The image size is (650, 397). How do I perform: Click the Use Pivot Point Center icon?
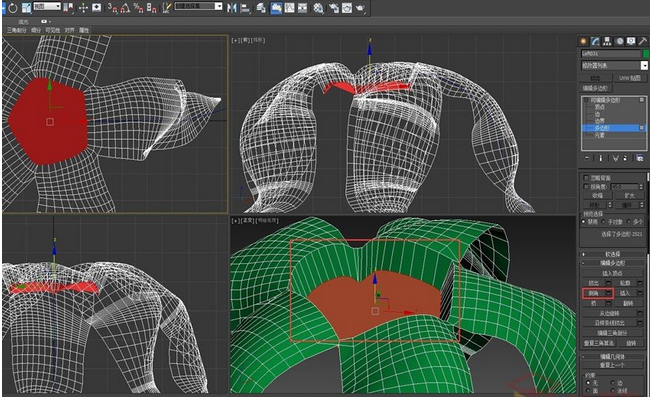tap(69, 7)
